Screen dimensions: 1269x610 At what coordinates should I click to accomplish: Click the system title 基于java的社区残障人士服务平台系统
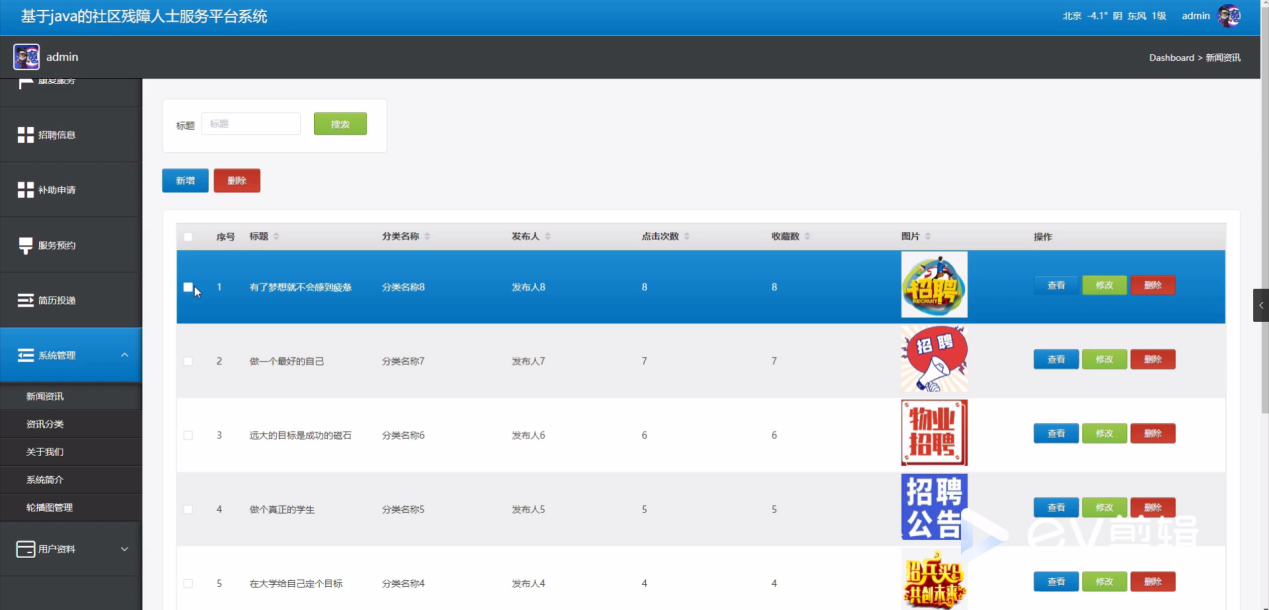144,17
